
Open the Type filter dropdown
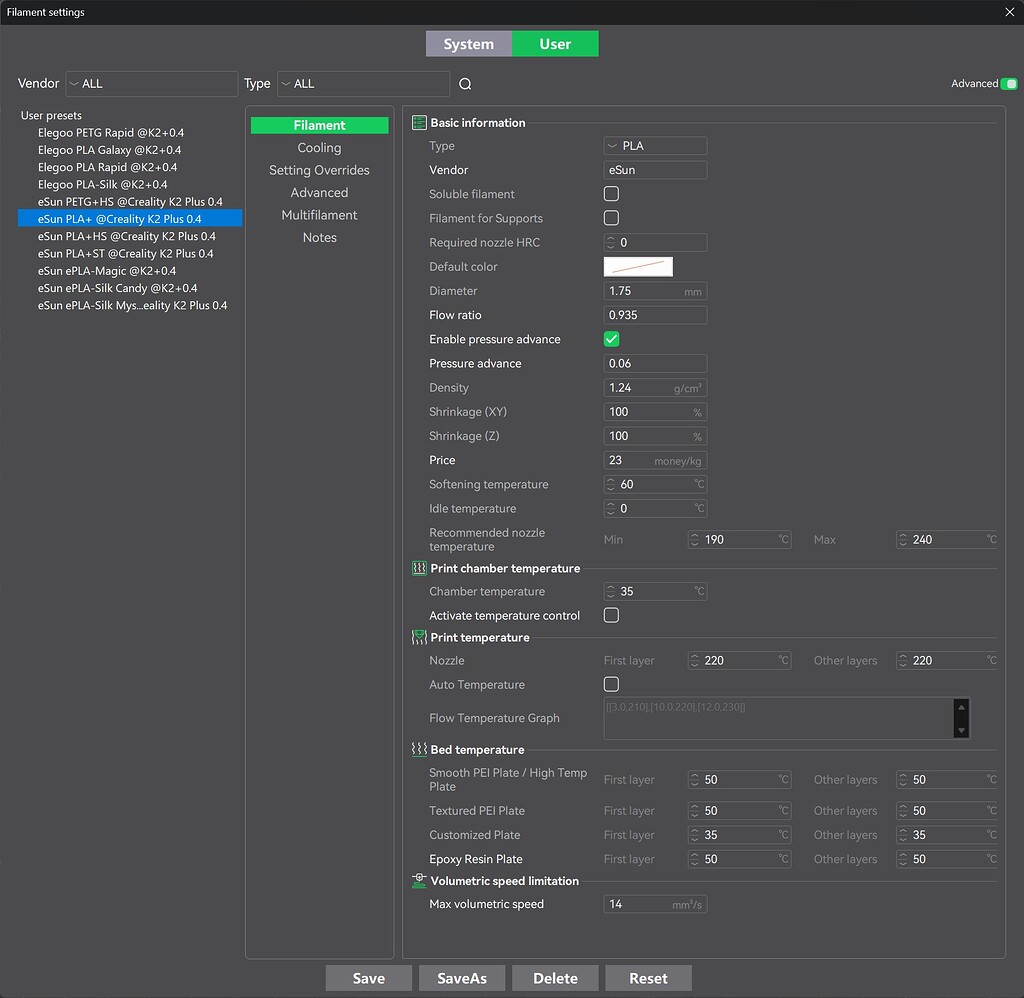click(363, 84)
